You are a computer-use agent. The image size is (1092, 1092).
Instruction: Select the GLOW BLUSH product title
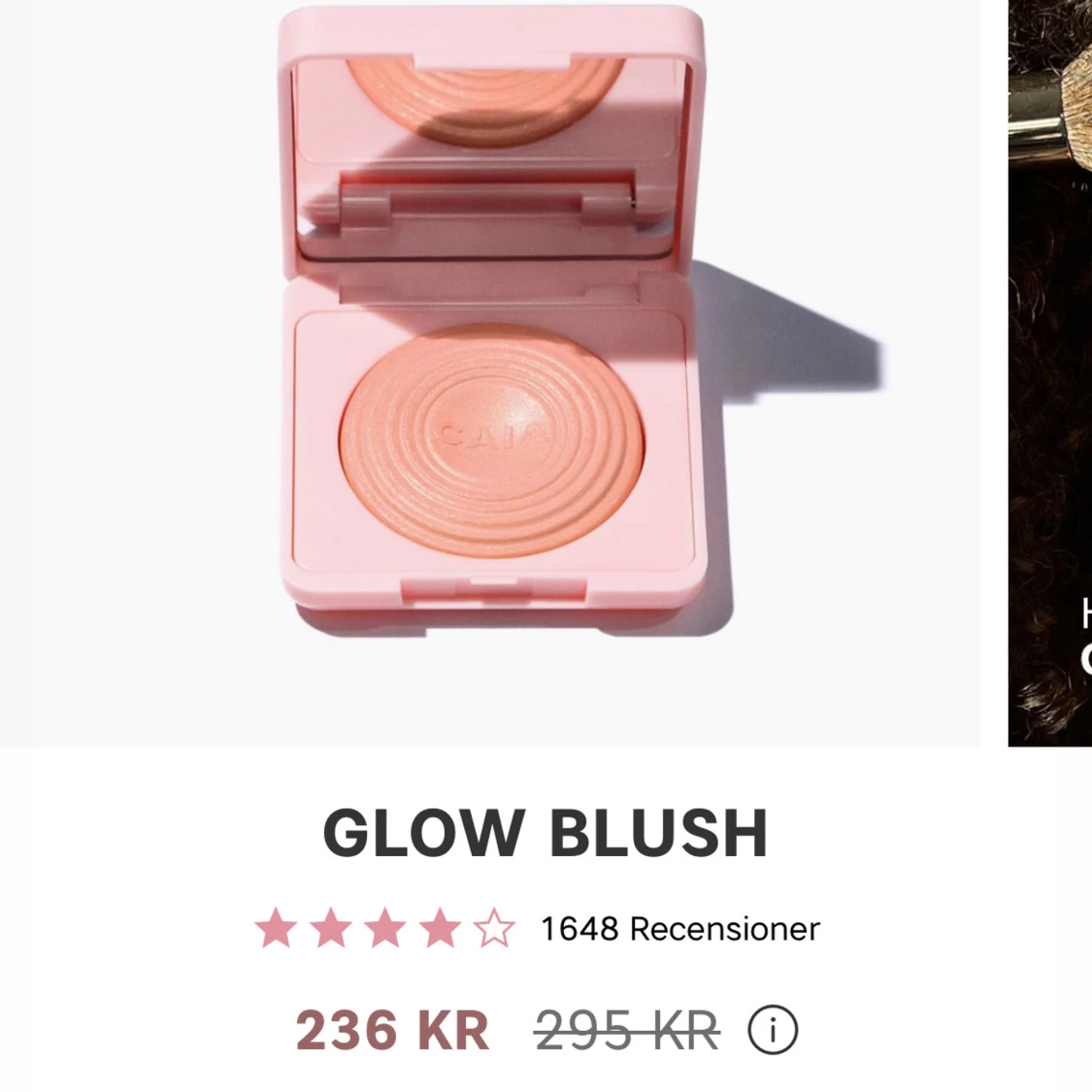(x=546, y=833)
